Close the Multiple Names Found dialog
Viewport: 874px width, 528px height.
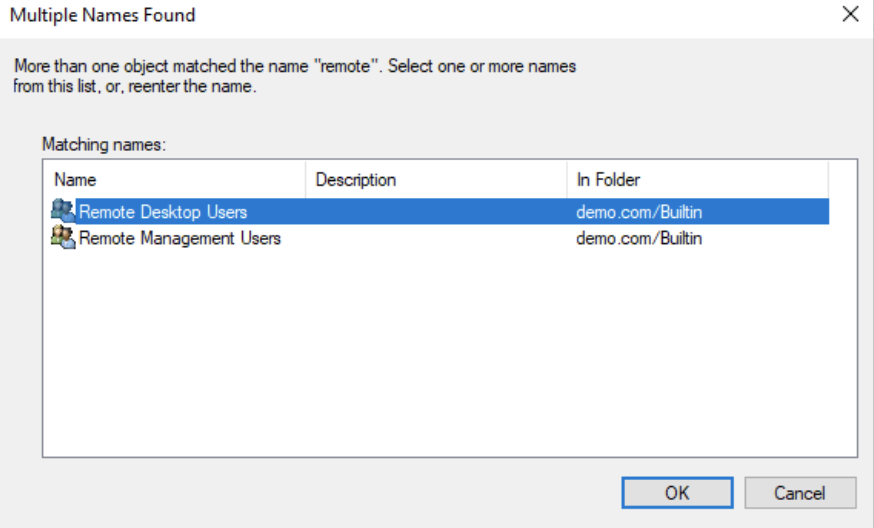tap(851, 14)
